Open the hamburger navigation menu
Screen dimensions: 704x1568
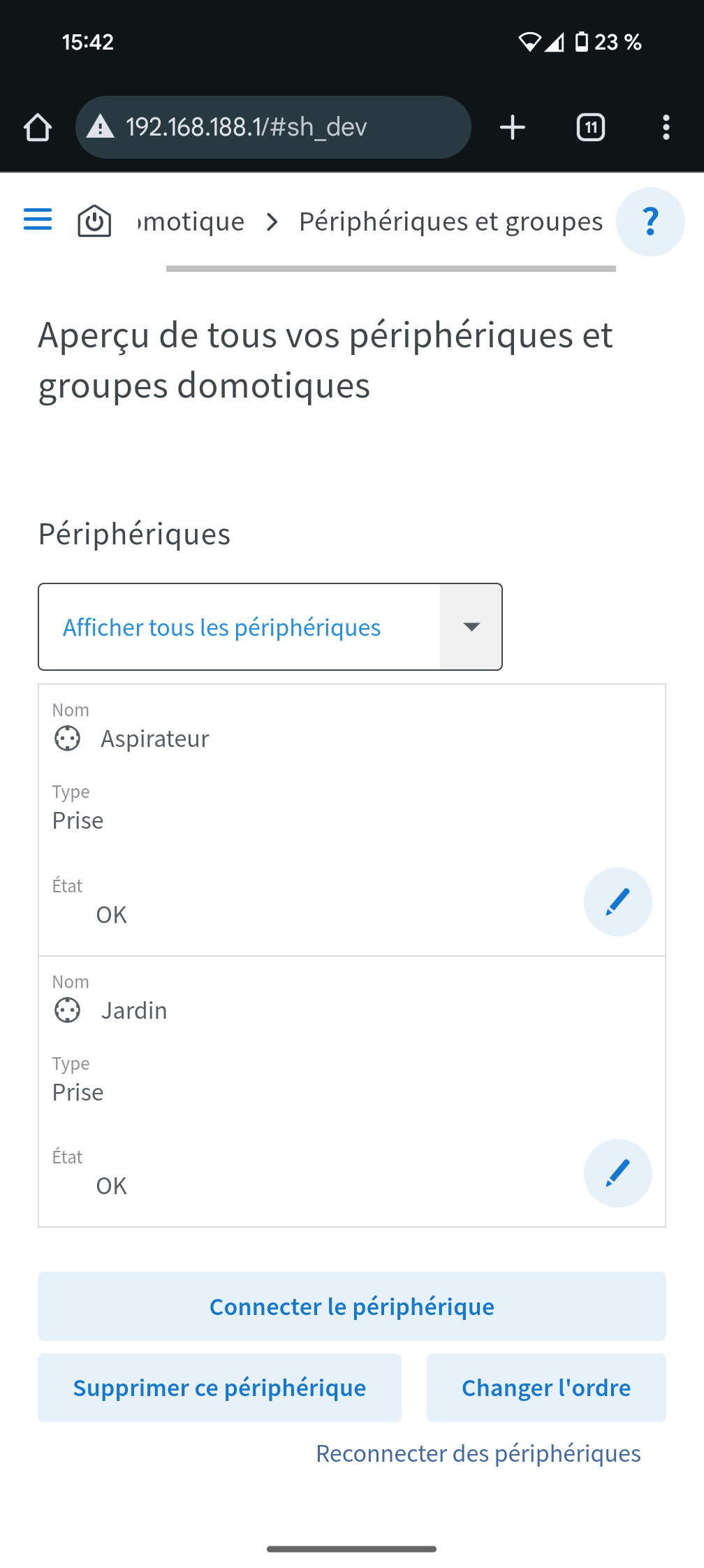[x=38, y=219]
